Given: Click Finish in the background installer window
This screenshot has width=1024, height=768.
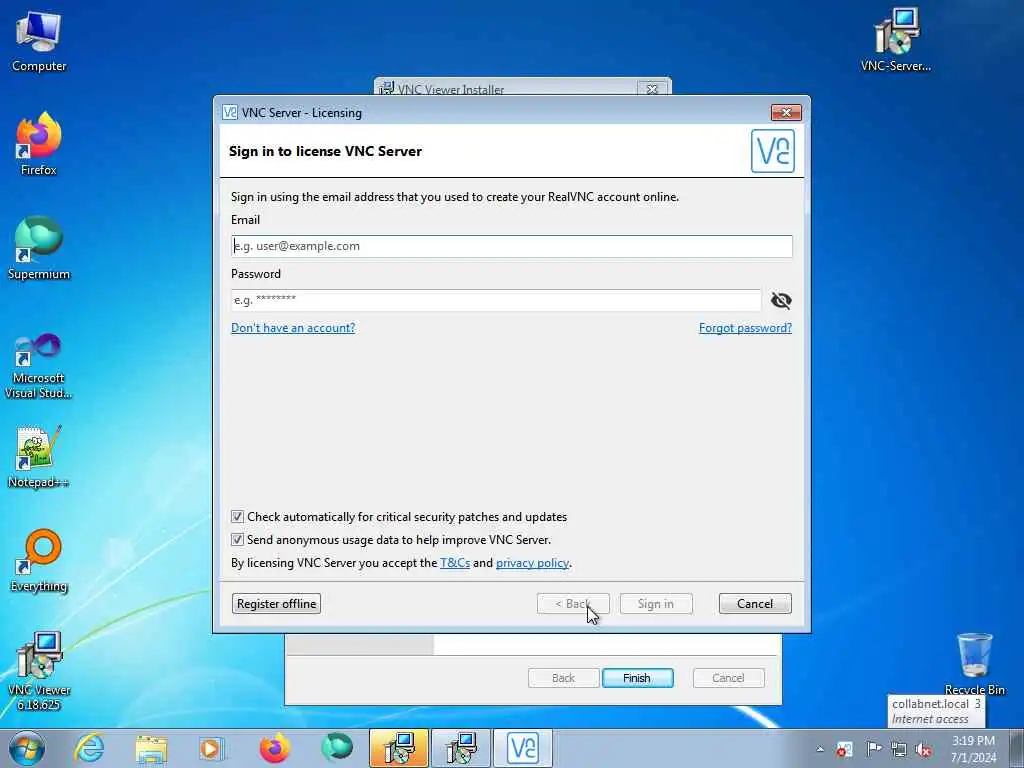Looking at the screenshot, I should 637,678.
